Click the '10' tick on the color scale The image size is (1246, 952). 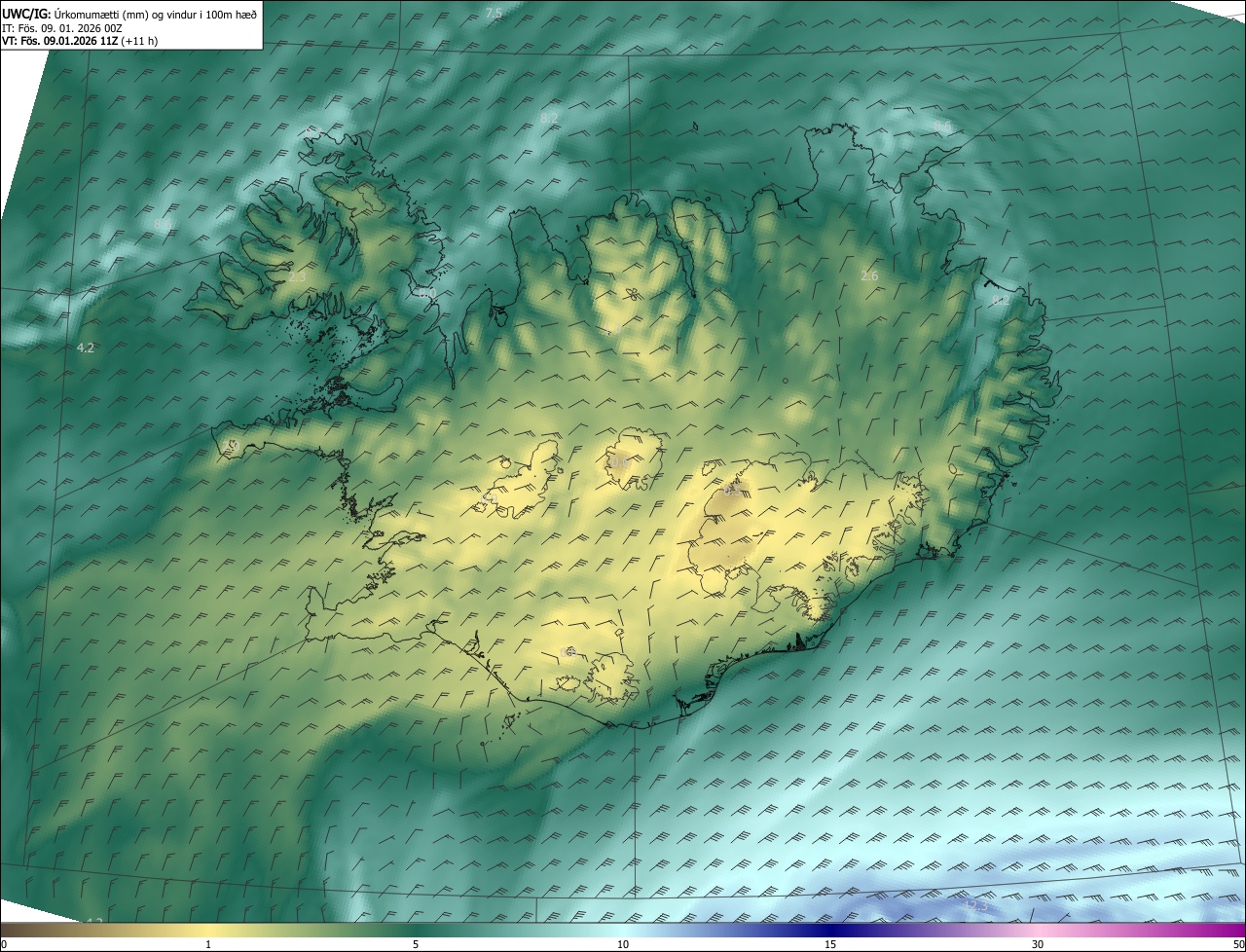click(623, 944)
